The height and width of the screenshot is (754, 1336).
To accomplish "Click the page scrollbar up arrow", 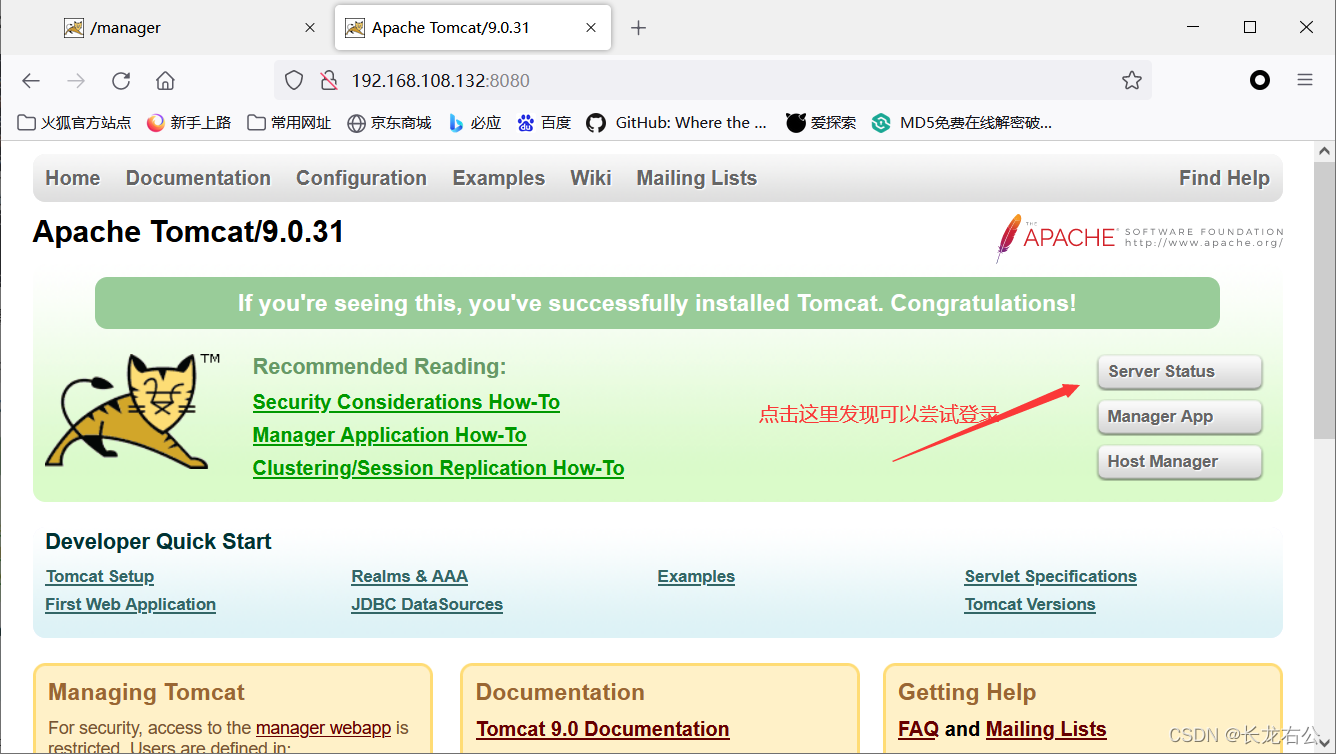I will click(1324, 152).
